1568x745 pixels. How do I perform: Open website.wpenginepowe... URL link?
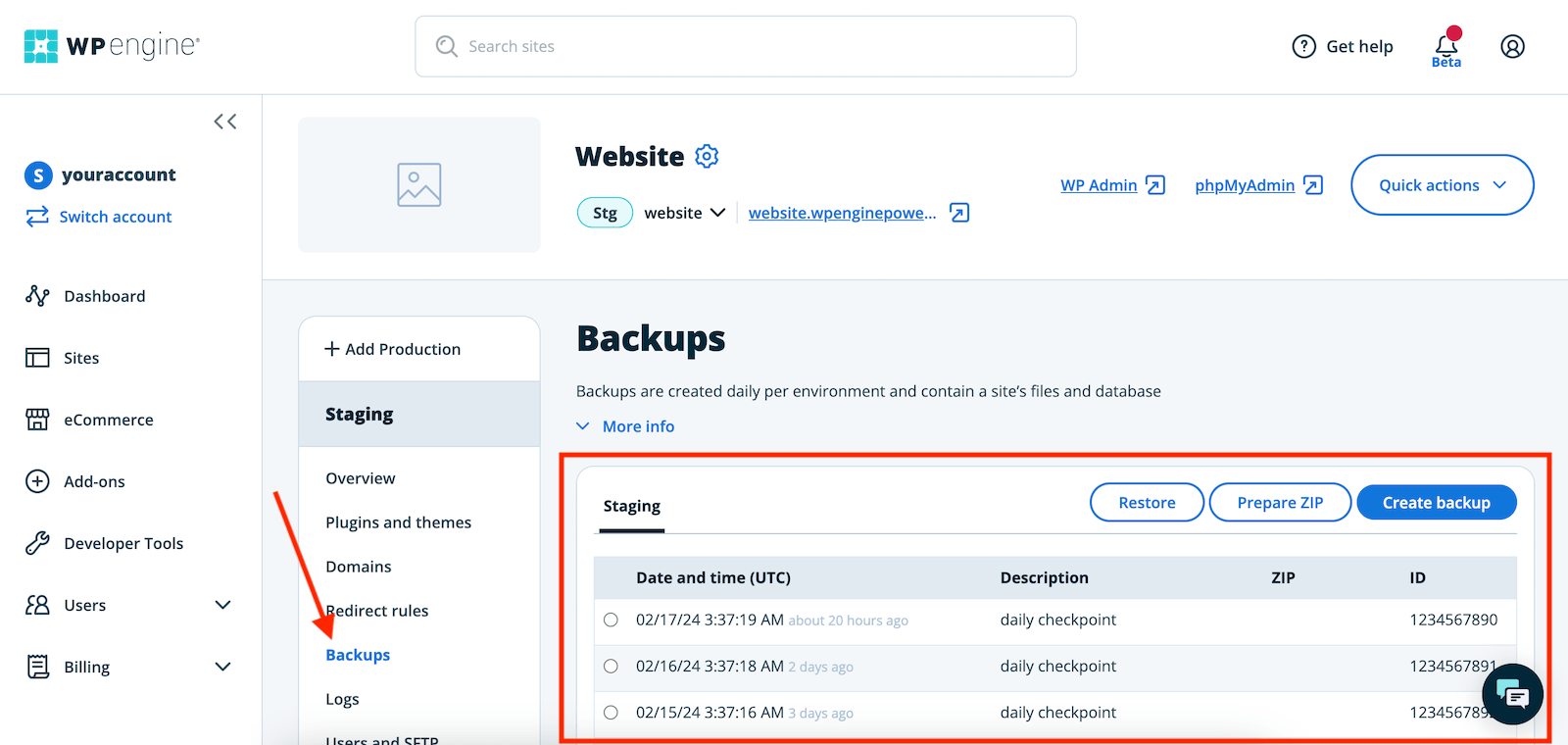[x=843, y=213]
